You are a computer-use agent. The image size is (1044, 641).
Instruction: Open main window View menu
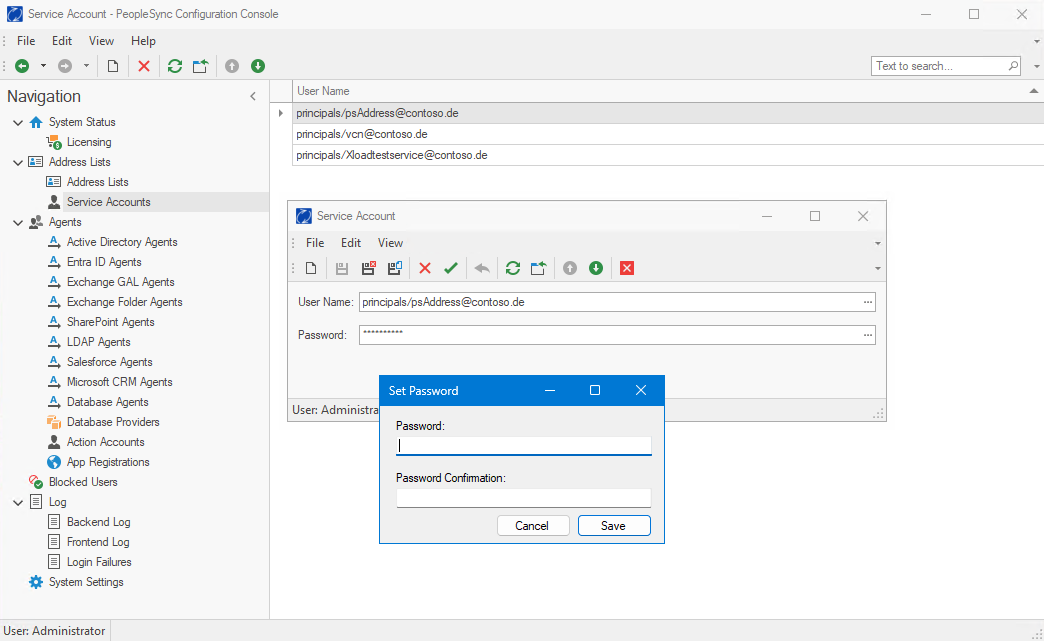coord(101,41)
